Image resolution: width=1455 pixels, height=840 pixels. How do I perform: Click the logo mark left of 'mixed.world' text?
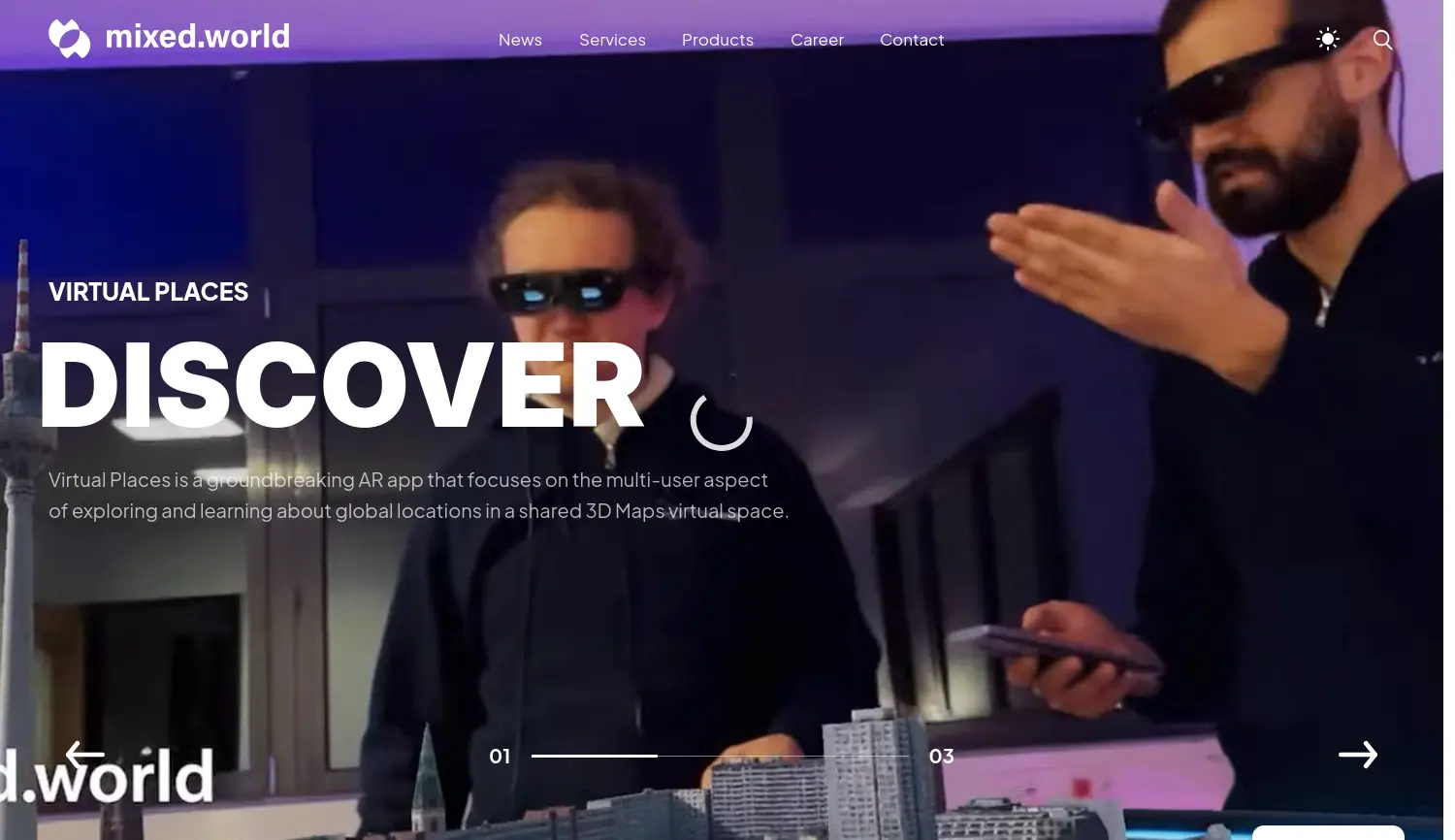[x=69, y=38]
